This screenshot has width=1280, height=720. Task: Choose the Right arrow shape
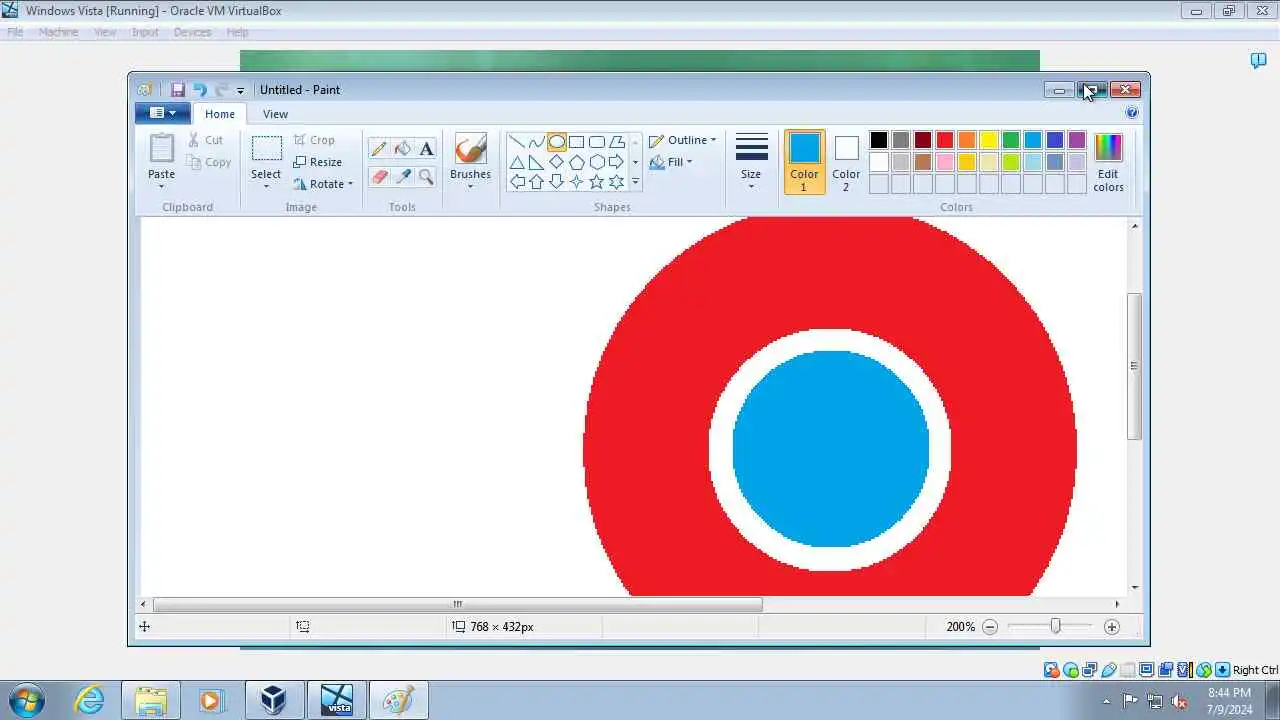(617, 162)
